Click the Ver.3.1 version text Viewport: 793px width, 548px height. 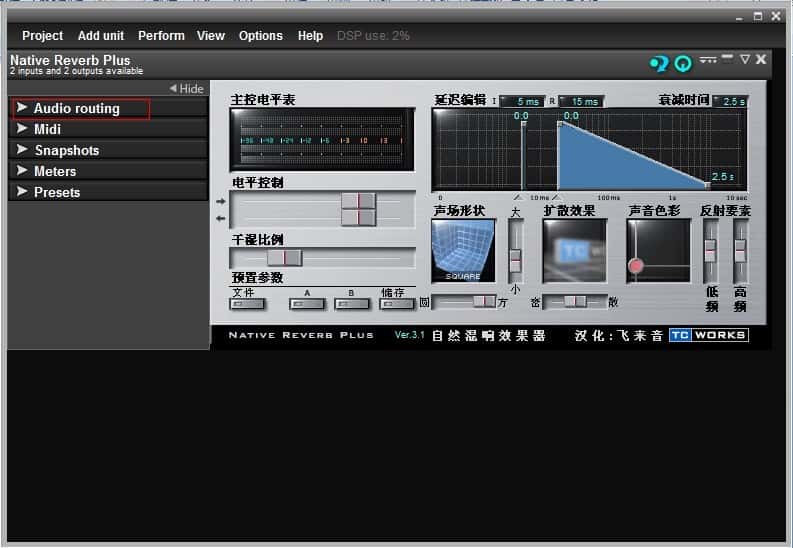click(409, 335)
